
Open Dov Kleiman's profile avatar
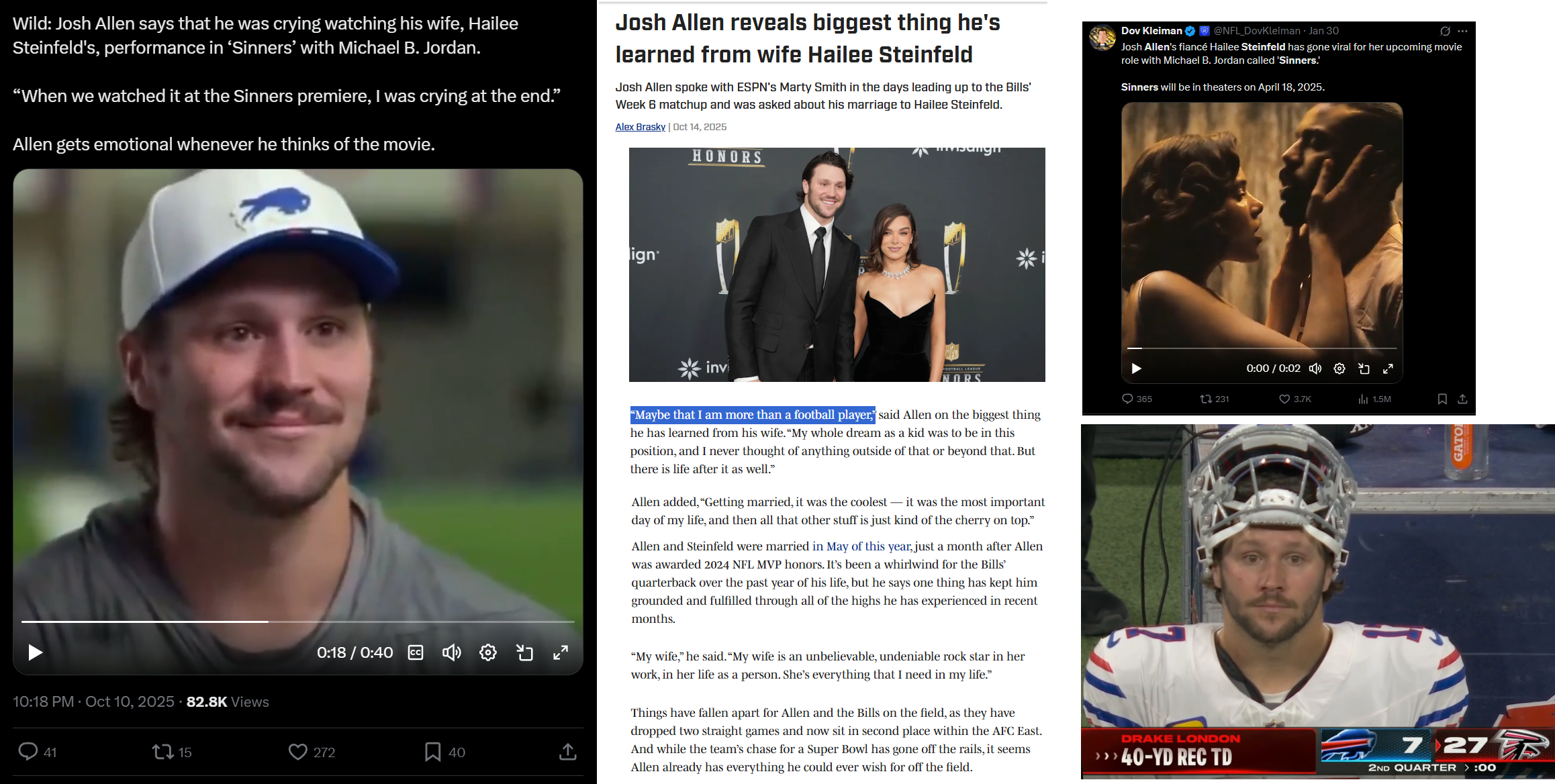1102,38
